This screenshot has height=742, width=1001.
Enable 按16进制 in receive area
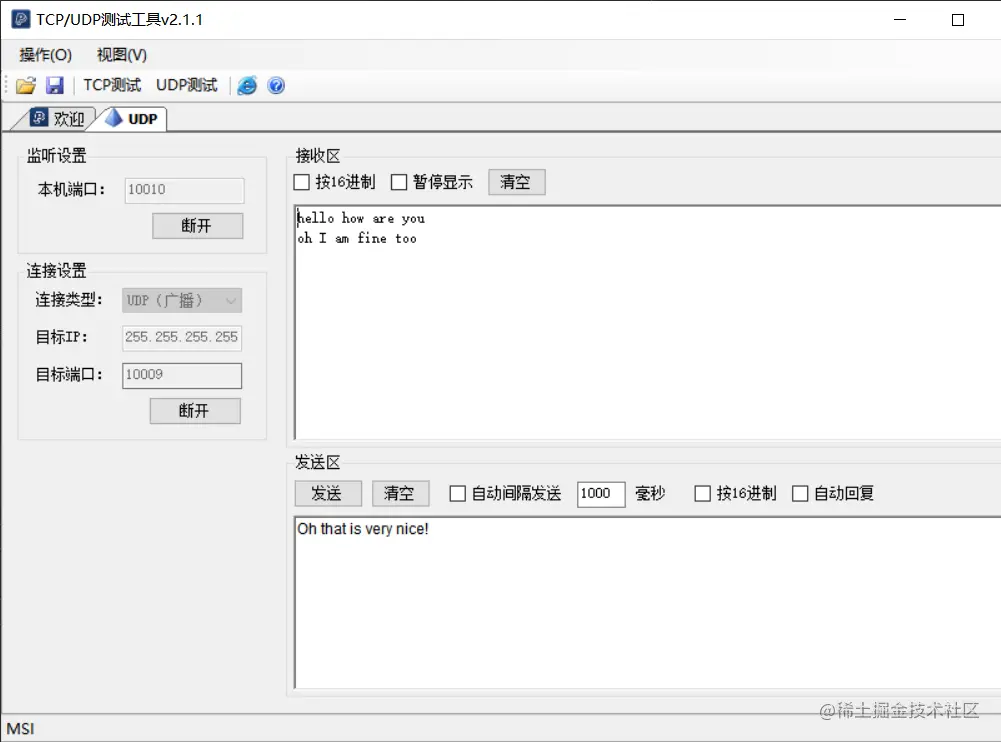pos(301,182)
